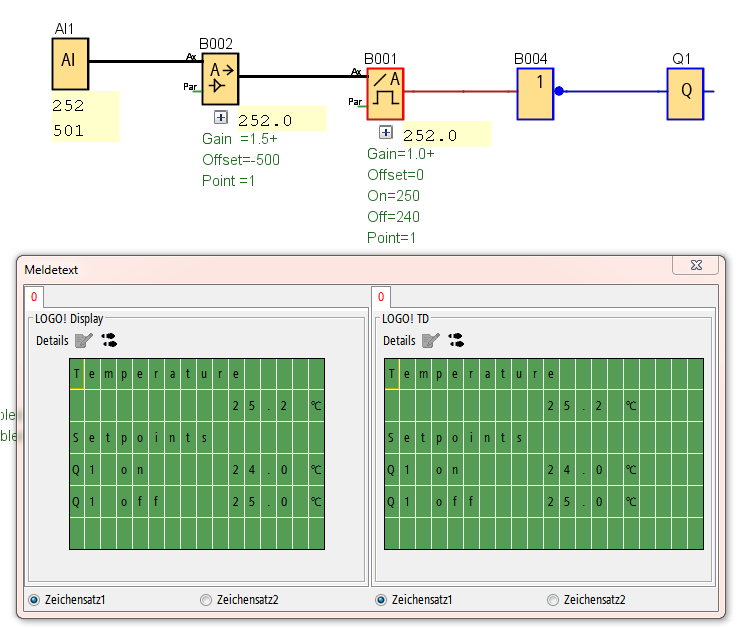Click footsteps icon in LOGO! TD panel
This screenshot has height=628, width=745.
pyautogui.click(x=456, y=340)
